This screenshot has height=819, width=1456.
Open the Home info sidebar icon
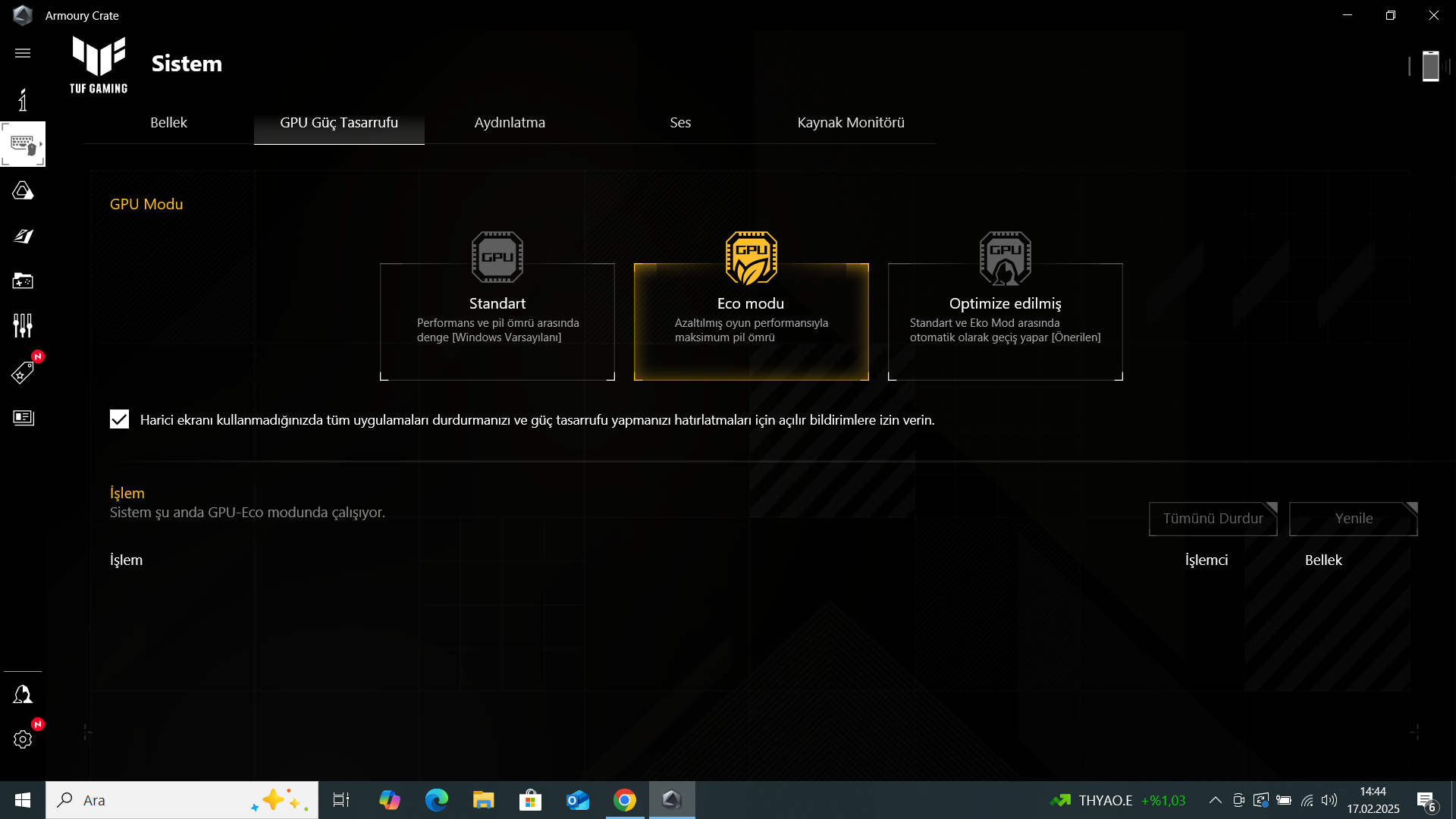point(23,99)
